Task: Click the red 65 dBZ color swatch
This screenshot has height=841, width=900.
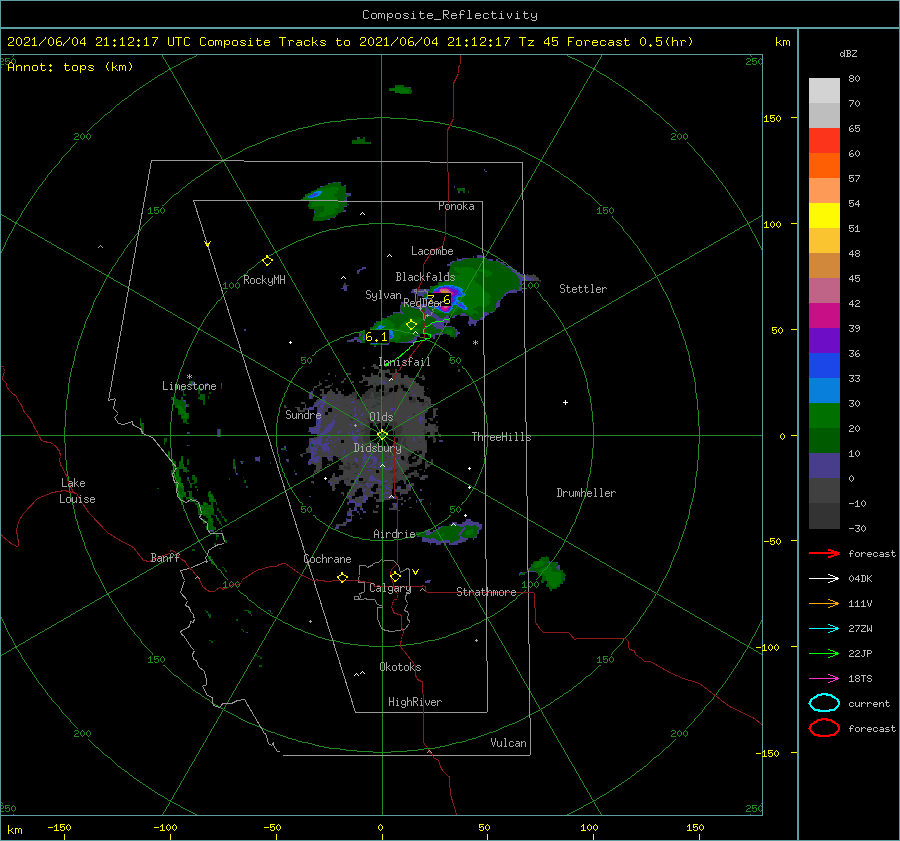Action: 824,141
